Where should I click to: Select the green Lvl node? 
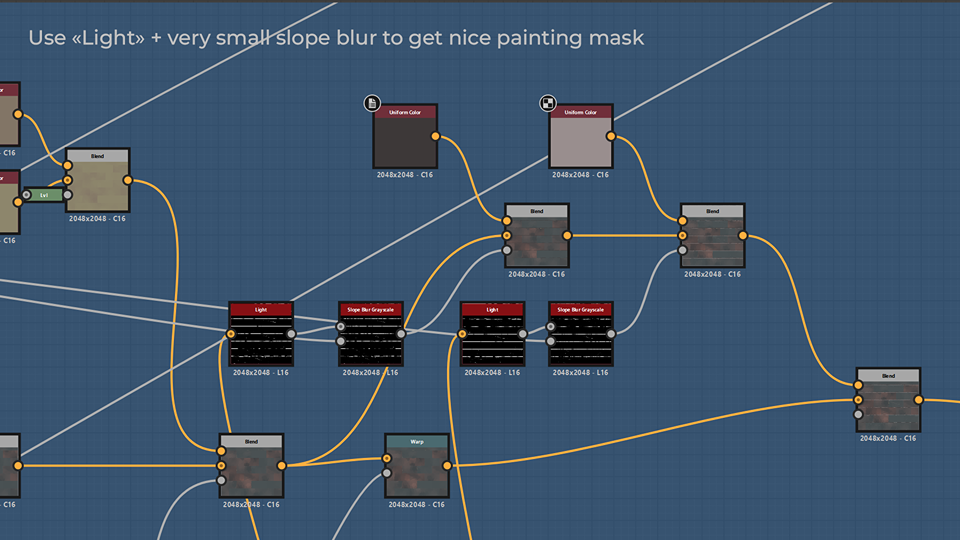pos(44,195)
